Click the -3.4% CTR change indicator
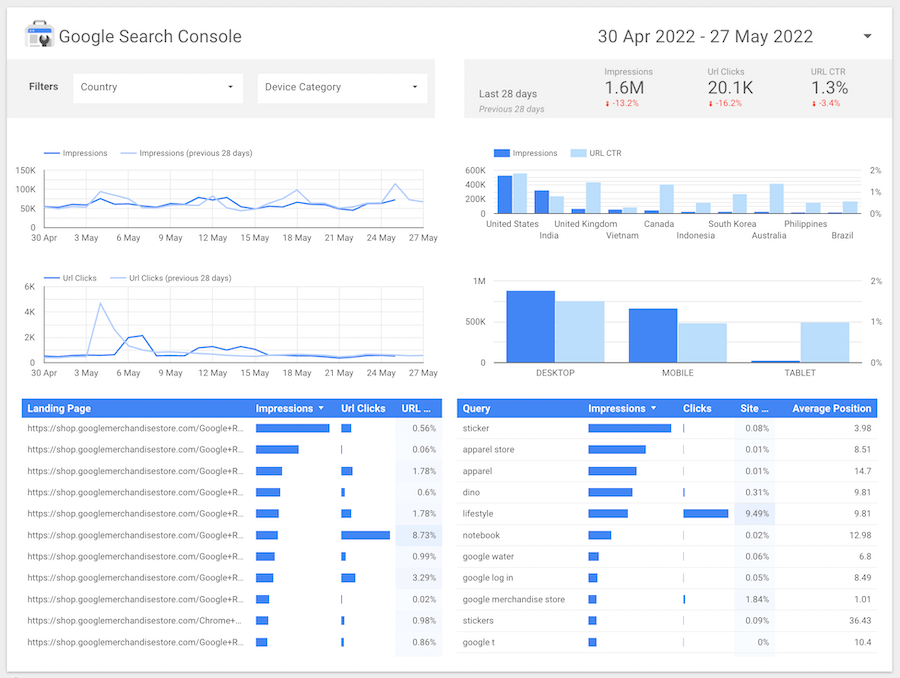The height and width of the screenshot is (678, 900). point(826,103)
